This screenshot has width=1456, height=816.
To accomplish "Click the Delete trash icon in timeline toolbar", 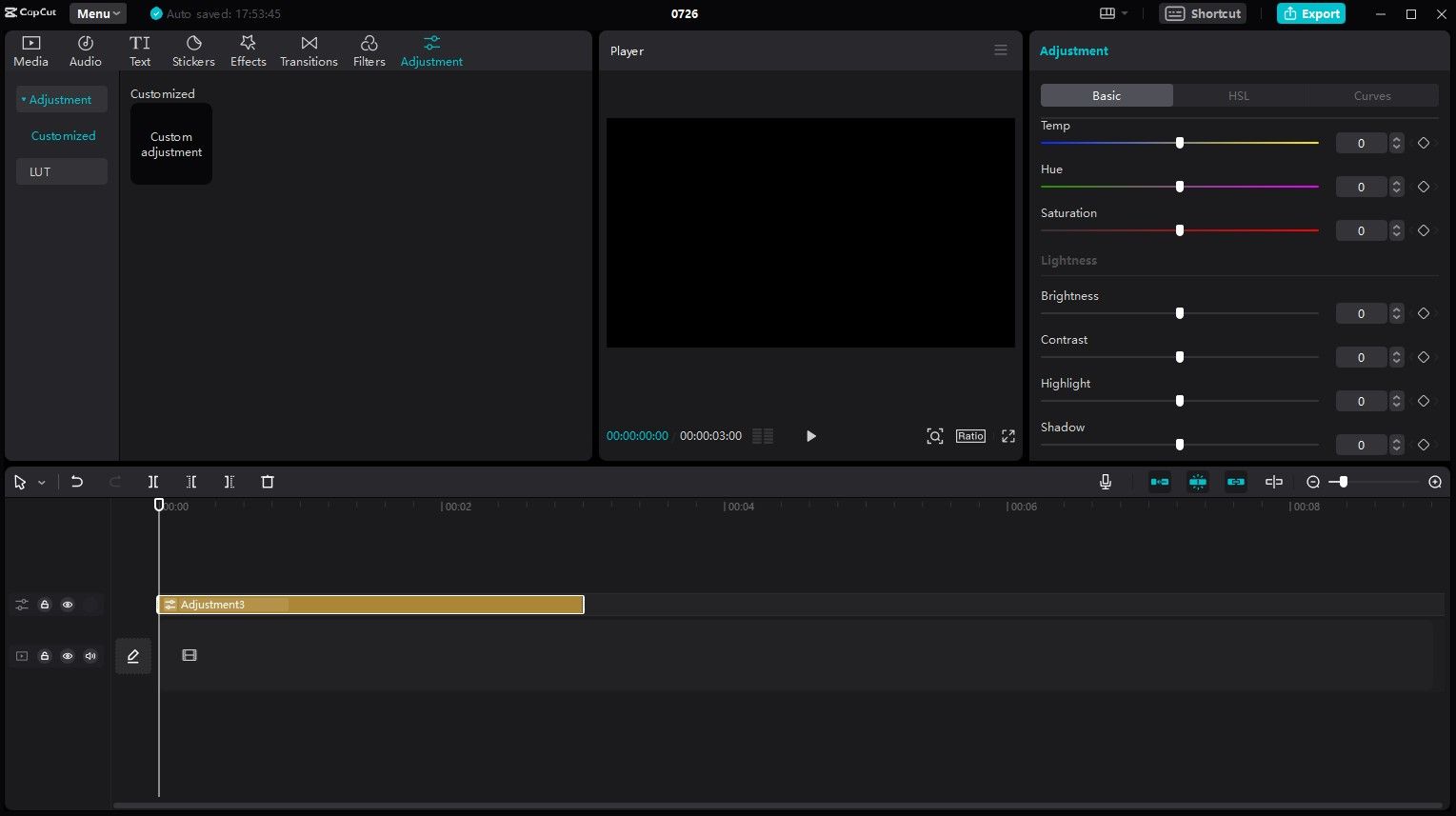I will [x=268, y=482].
